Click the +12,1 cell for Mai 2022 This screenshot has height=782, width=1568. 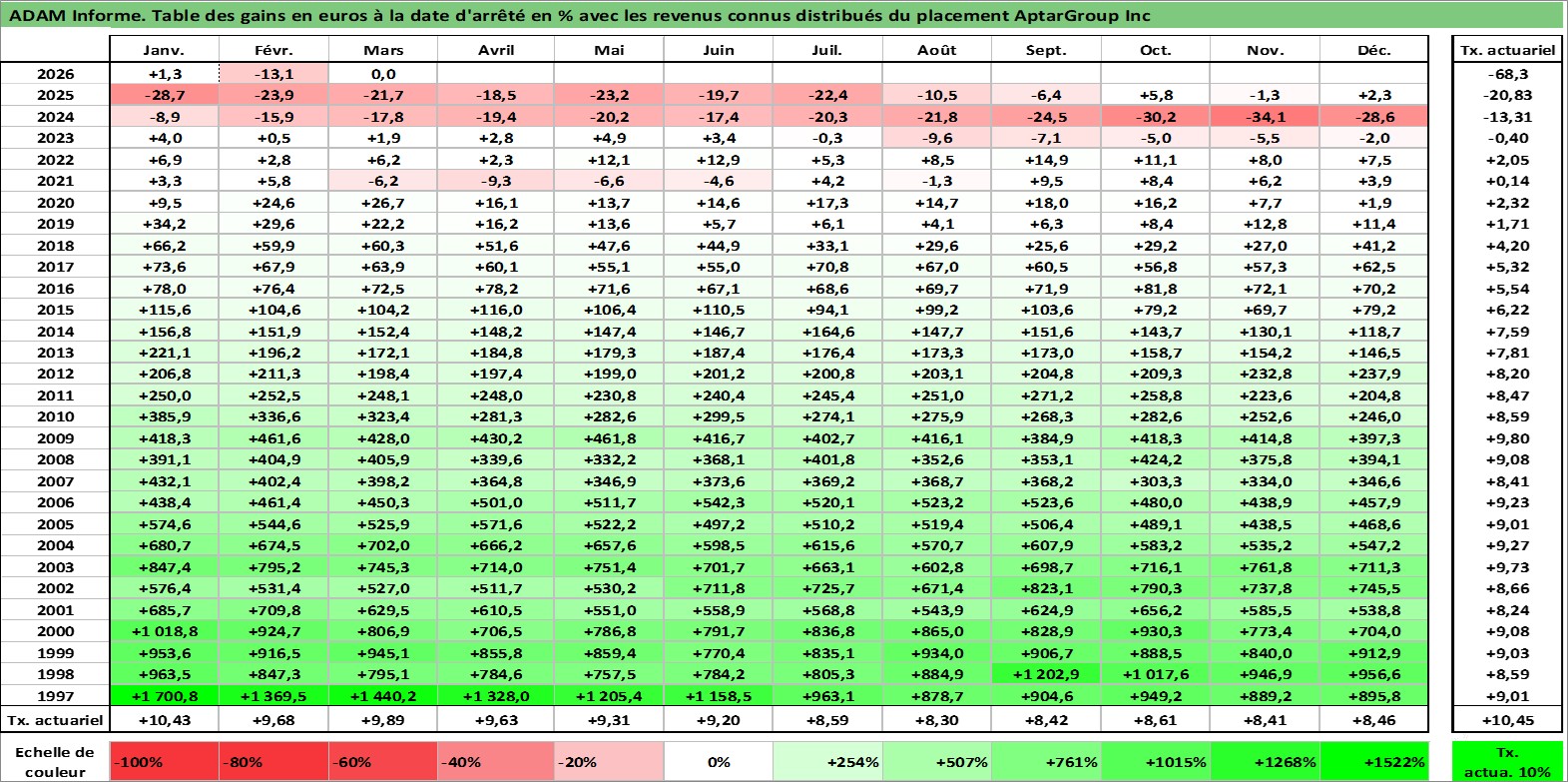(x=609, y=160)
